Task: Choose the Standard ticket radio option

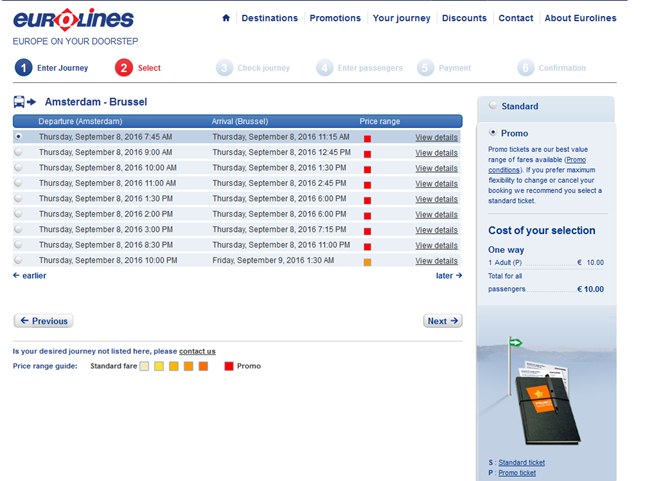Action: click(492, 105)
